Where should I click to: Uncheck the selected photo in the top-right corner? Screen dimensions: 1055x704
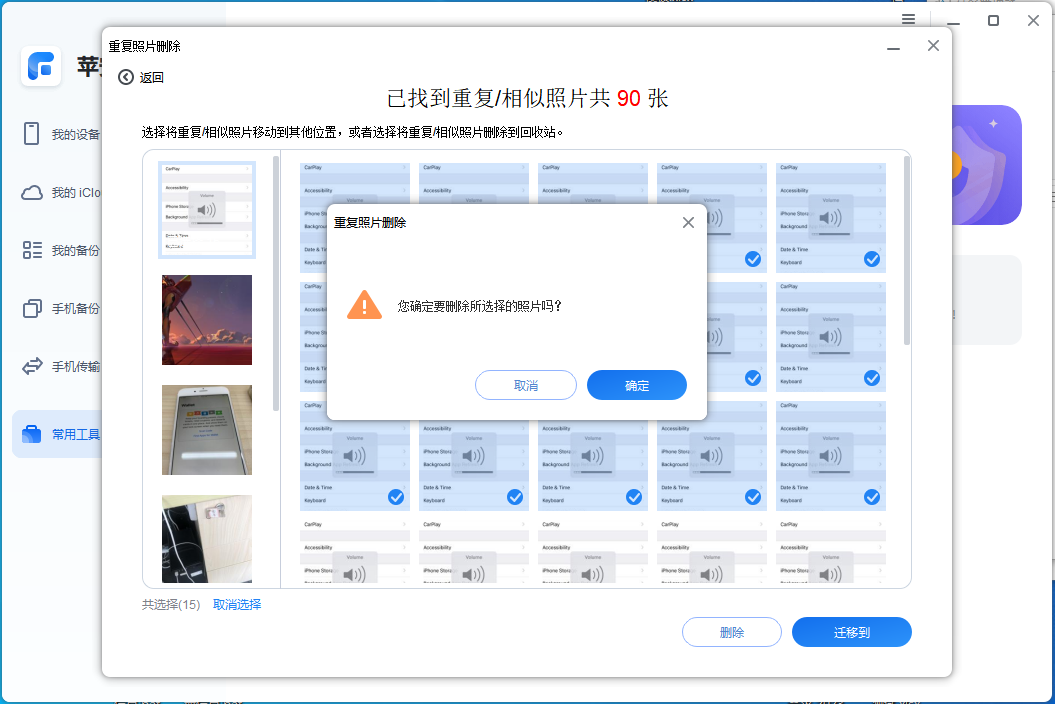pos(871,259)
